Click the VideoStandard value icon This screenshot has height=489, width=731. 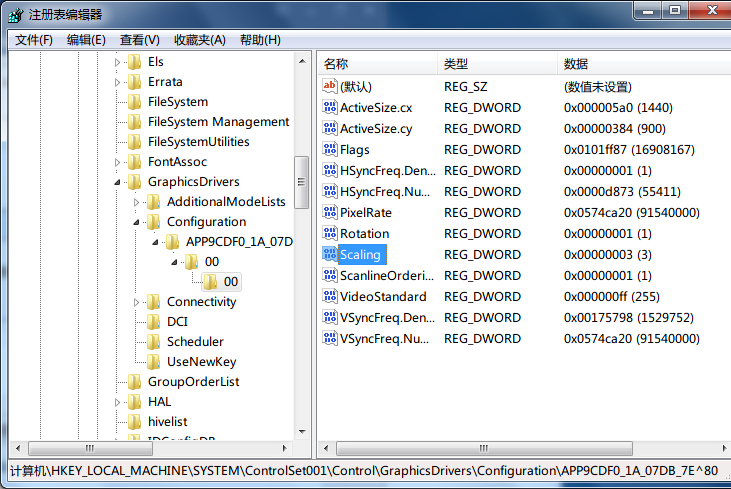(x=330, y=296)
